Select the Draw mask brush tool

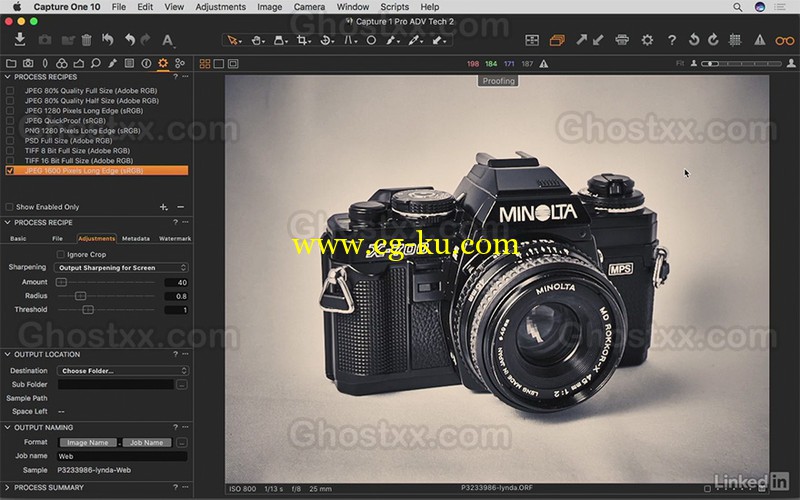click(392, 40)
